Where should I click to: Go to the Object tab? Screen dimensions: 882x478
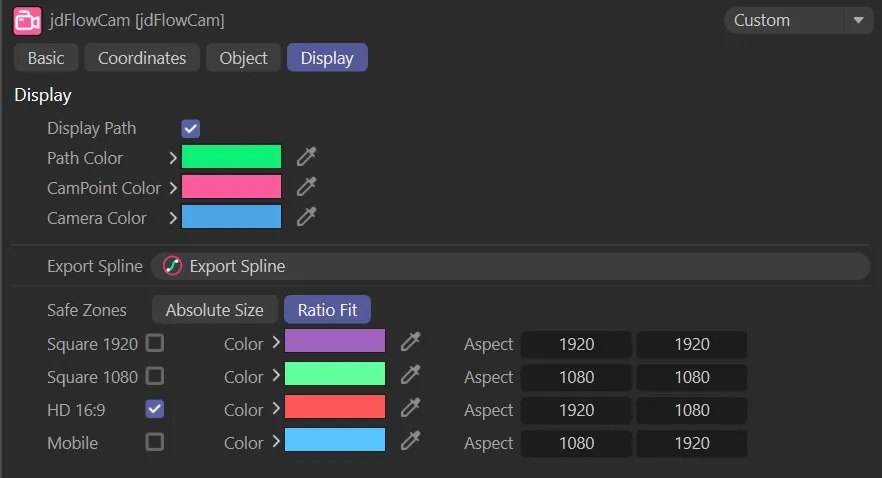click(x=243, y=58)
